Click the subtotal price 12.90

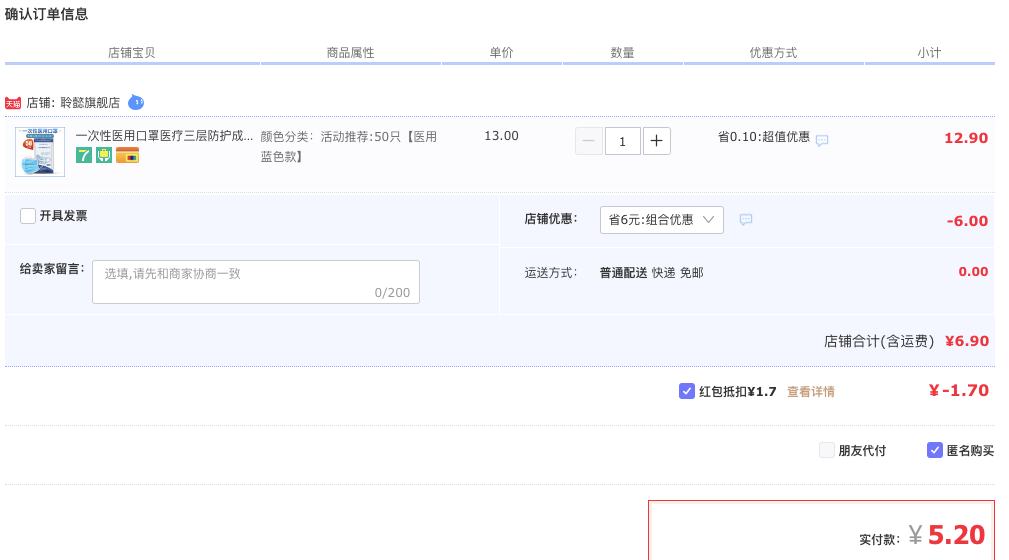[966, 138]
